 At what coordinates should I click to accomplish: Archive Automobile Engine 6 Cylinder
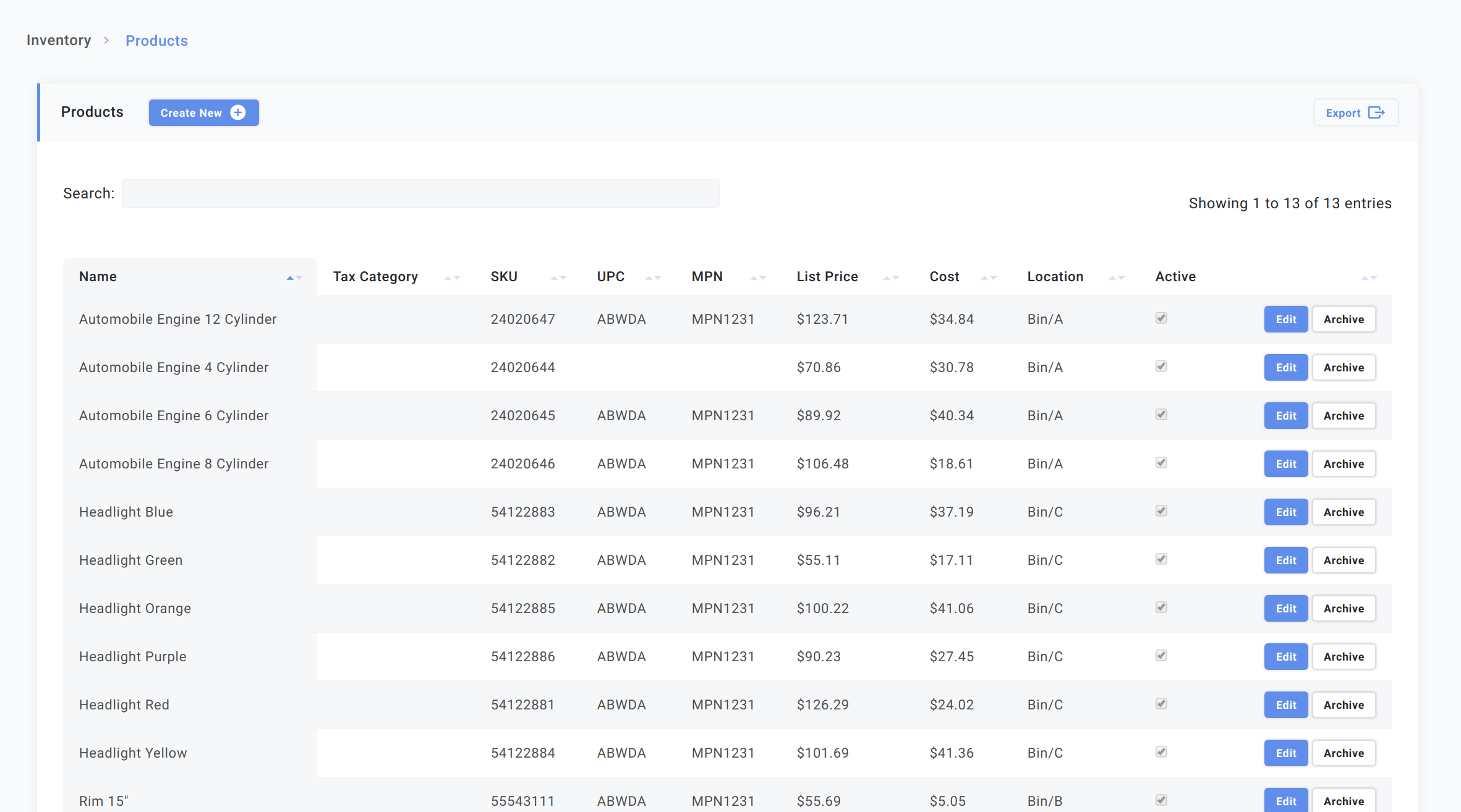[x=1344, y=415]
